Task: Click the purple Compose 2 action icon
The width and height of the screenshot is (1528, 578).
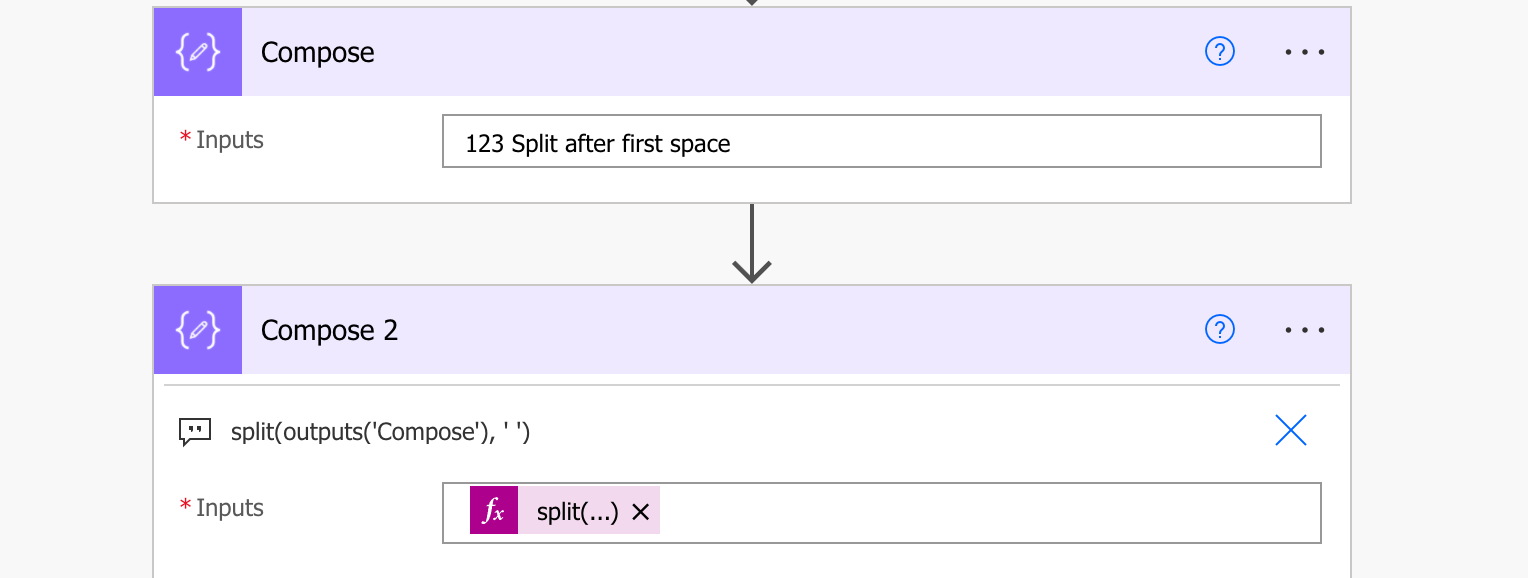Action: pos(198,330)
